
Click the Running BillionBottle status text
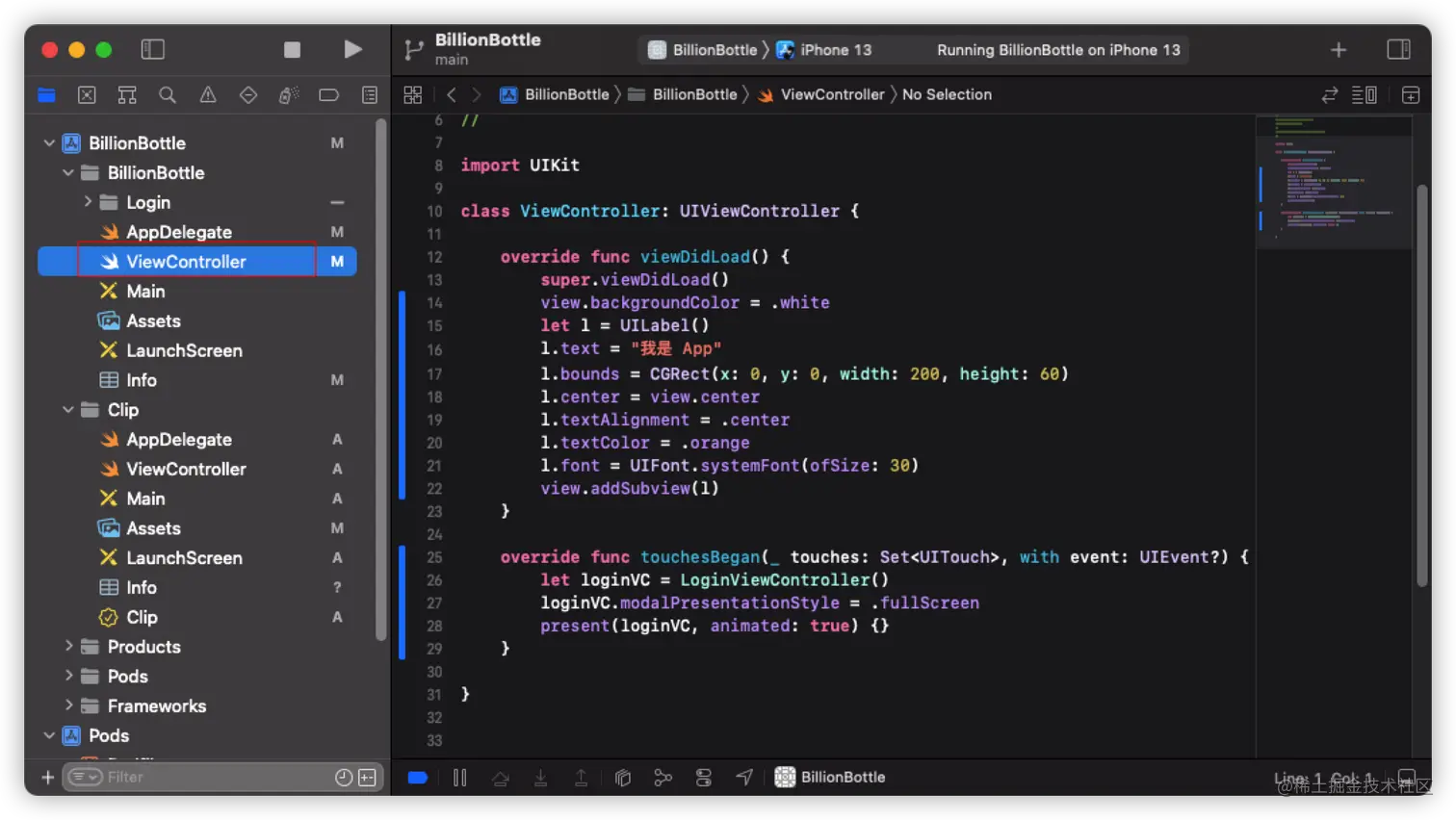[x=1058, y=50]
